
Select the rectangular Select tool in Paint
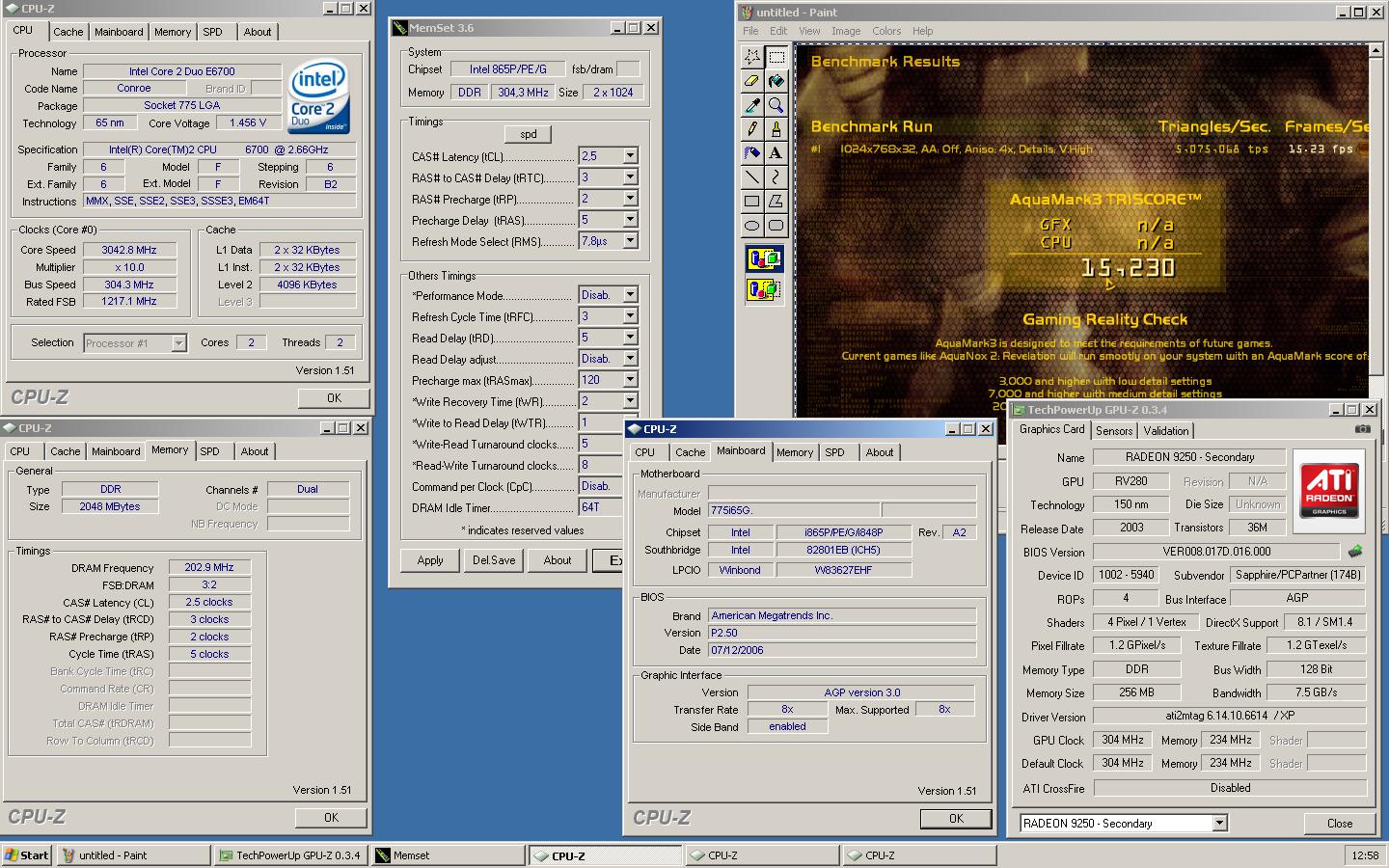[776, 57]
